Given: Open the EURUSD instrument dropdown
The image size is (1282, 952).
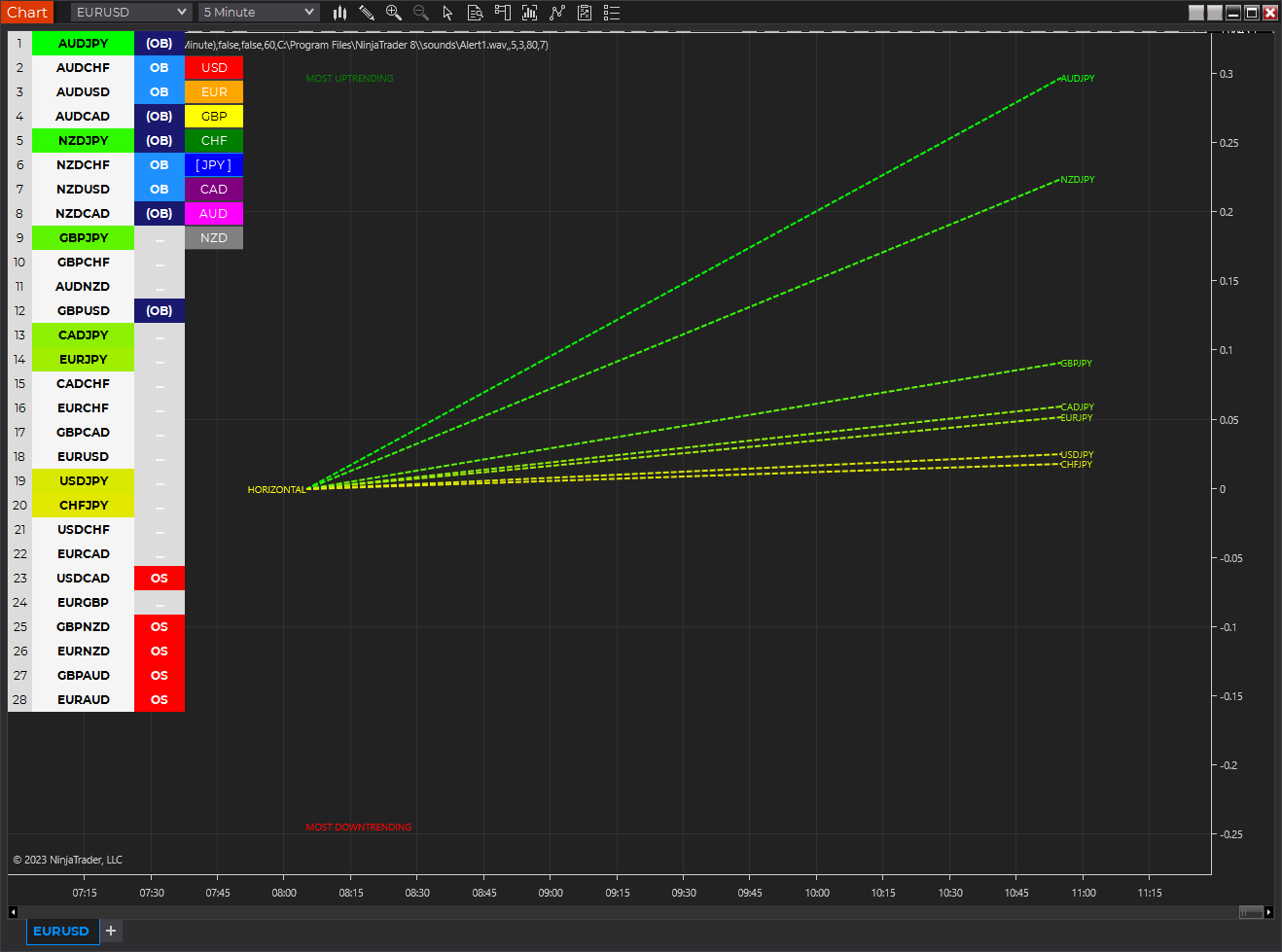Looking at the screenshot, I should click(131, 13).
